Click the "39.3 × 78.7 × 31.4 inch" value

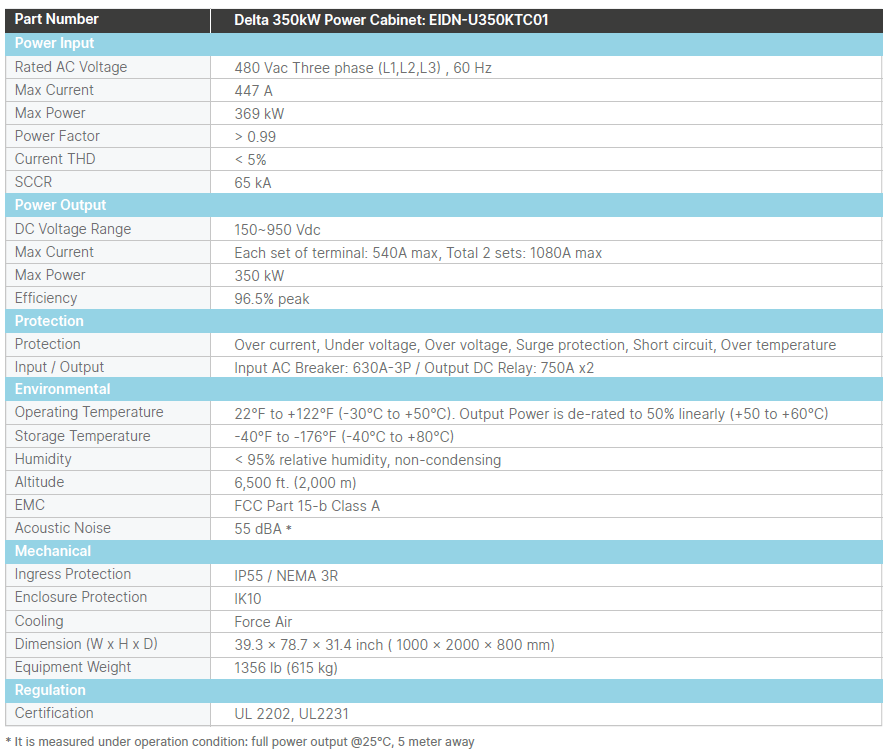[394, 645]
